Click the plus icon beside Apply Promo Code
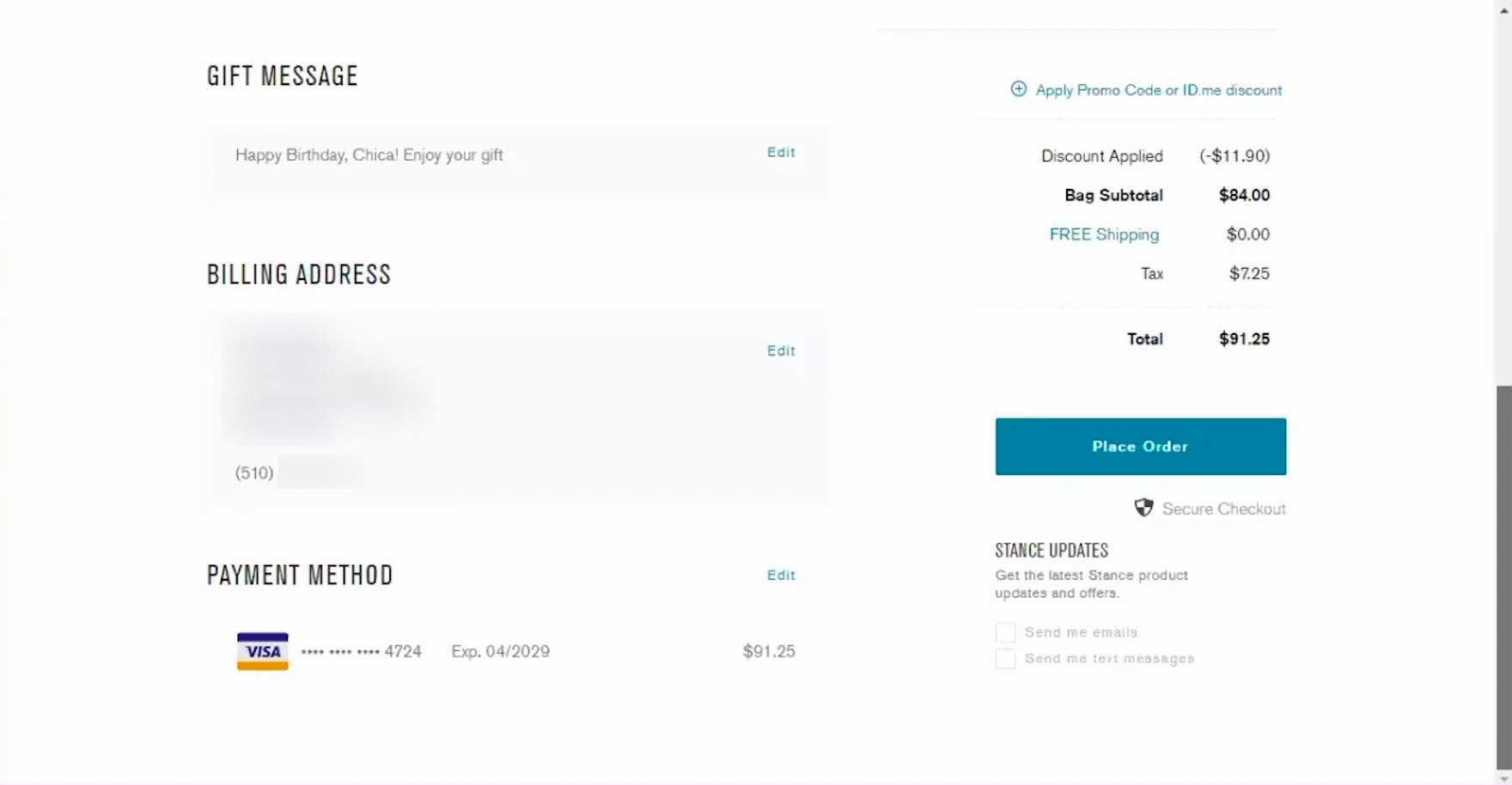 [x=1018, y=89]
